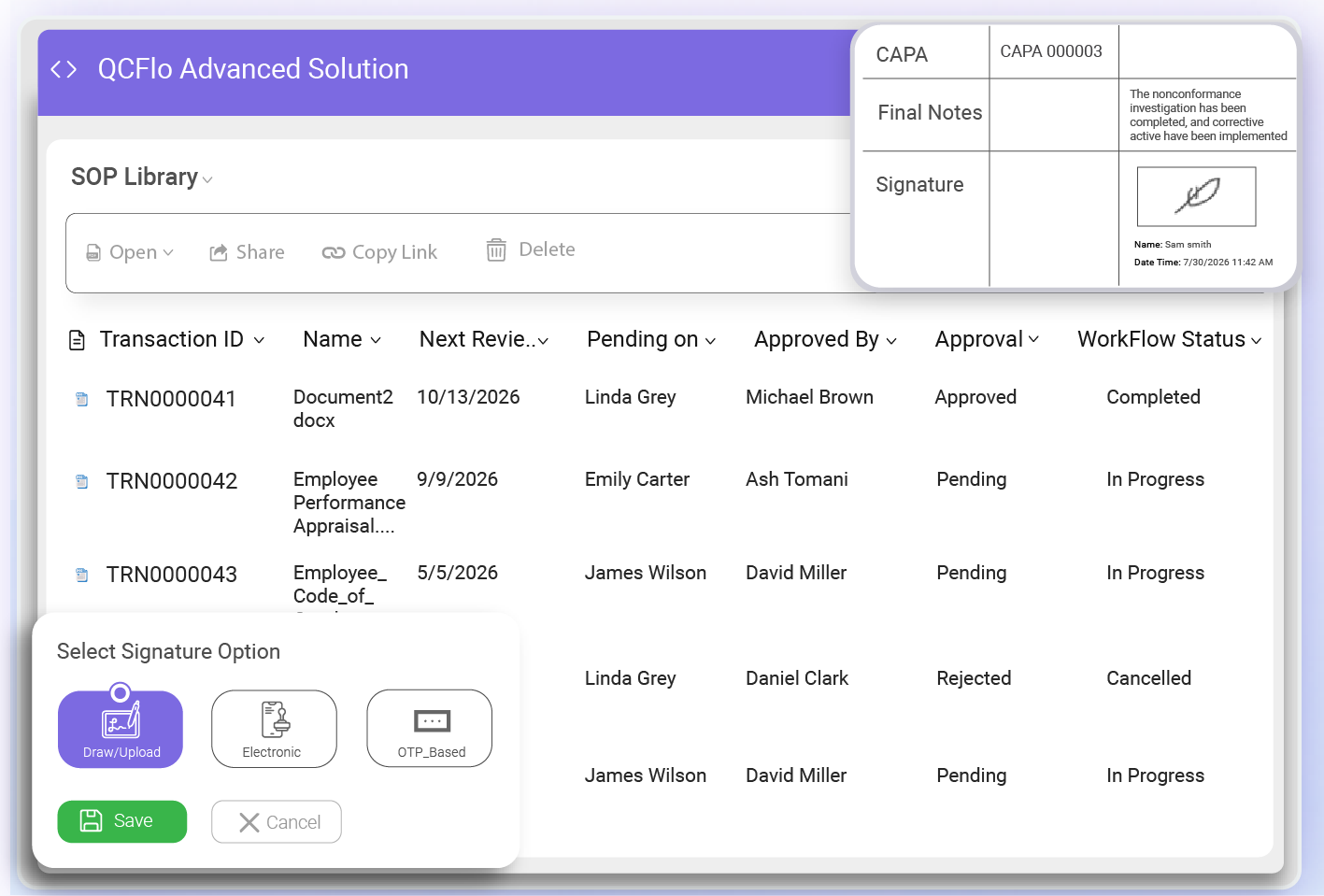This screenshot has width=1324, height=896.
Task: Click transaction TRN0000041
Action: [171, 399]
